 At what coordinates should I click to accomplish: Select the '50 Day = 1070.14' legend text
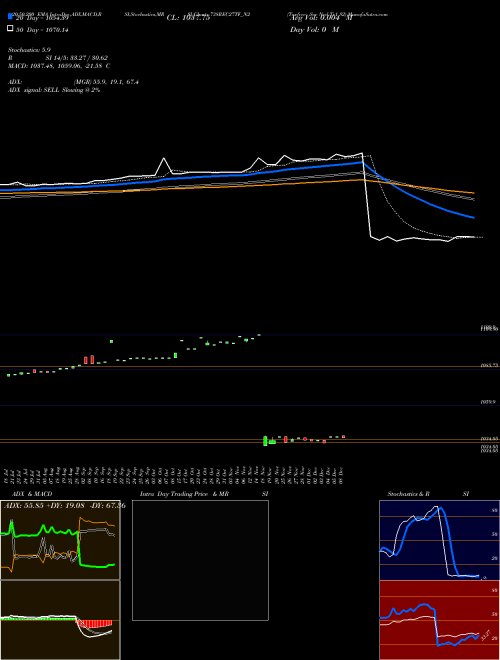coord(42,30)
